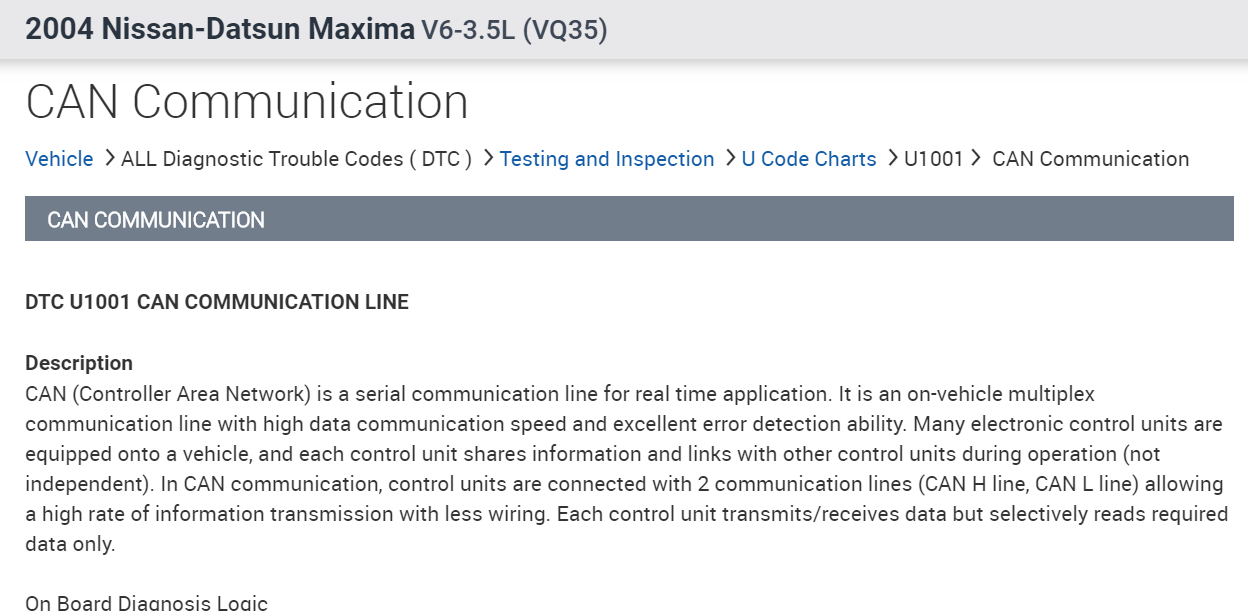
Task: Click the gray CAN COMMUNICATION section bar
Action: [x=629, y=219]
